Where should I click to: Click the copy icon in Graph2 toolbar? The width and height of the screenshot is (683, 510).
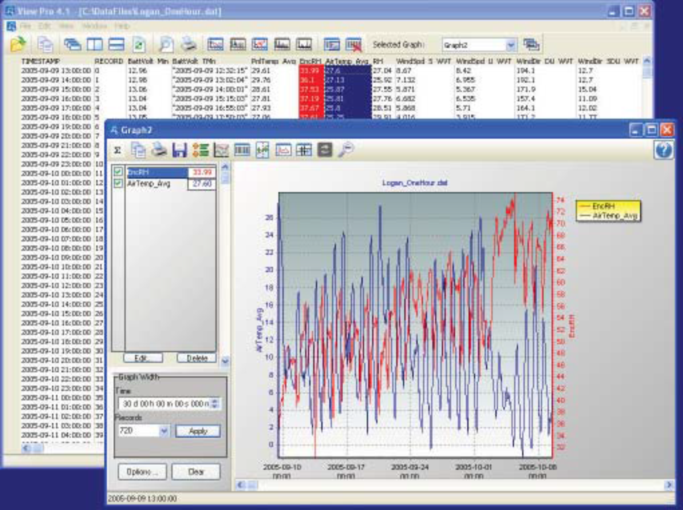[138, 150]
